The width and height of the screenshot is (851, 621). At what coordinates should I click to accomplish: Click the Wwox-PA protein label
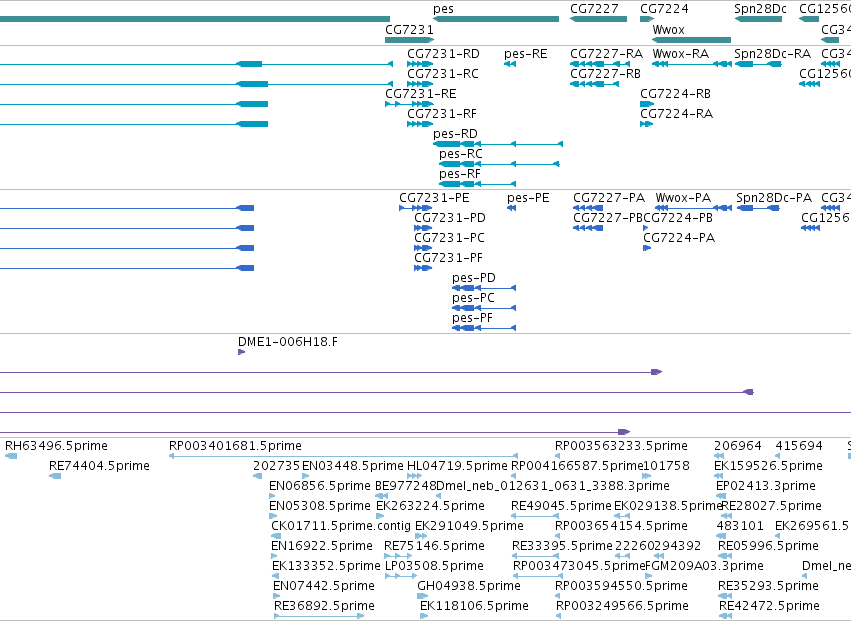click(x=683, y=198)
